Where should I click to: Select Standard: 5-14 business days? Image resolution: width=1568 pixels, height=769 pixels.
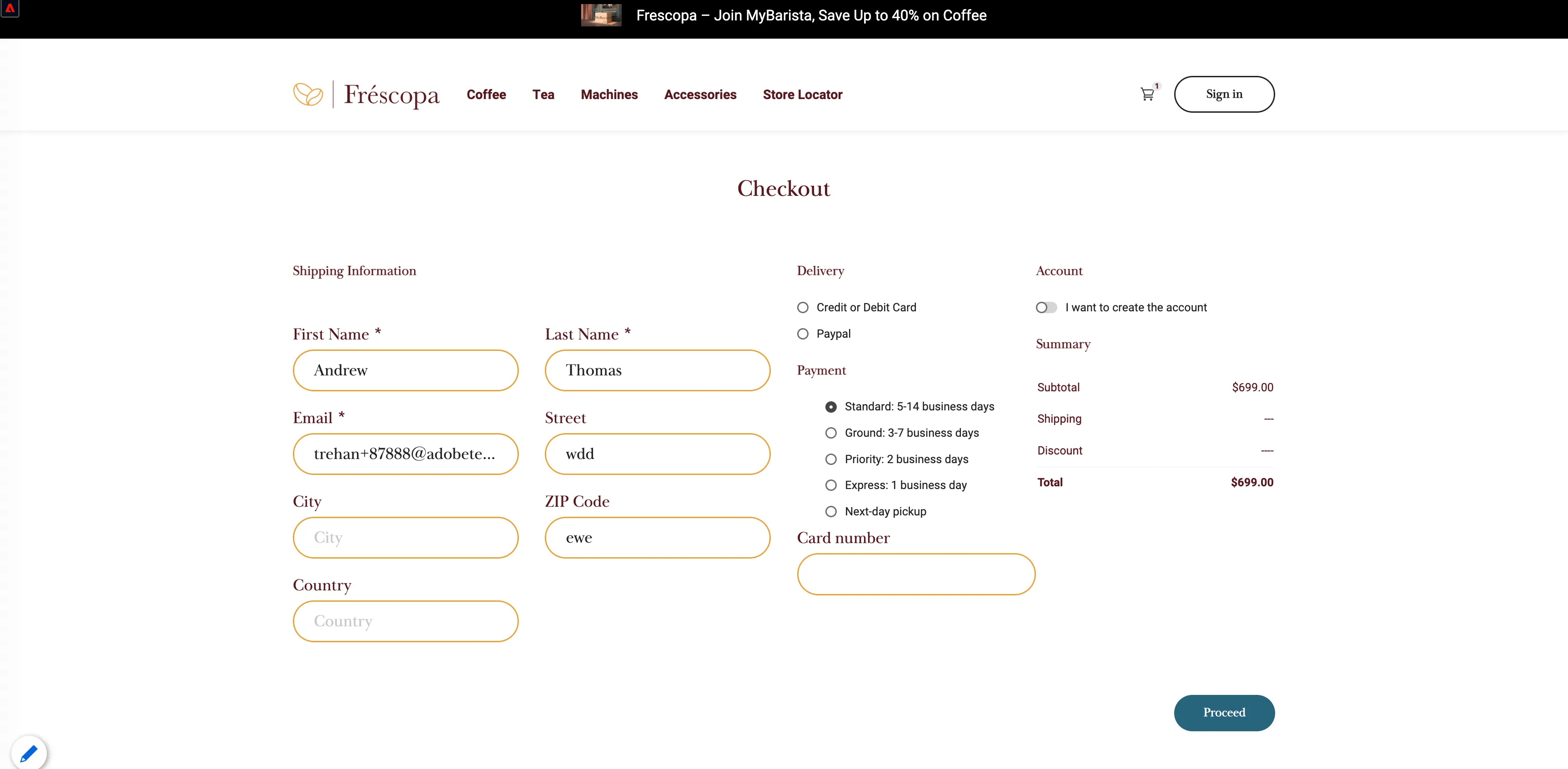[x=831, y=407]
